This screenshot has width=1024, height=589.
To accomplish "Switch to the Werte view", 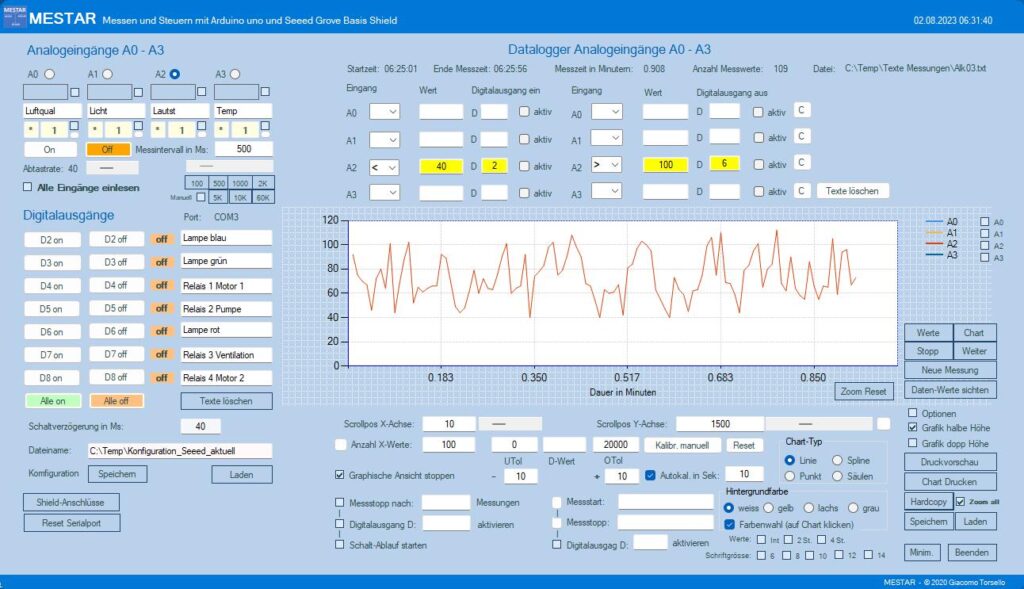I will [928, 333].
